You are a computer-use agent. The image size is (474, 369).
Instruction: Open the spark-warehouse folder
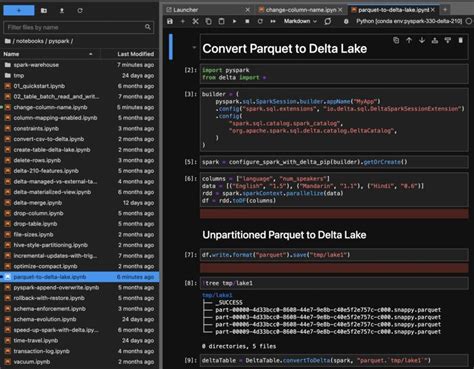click(36, 65)
